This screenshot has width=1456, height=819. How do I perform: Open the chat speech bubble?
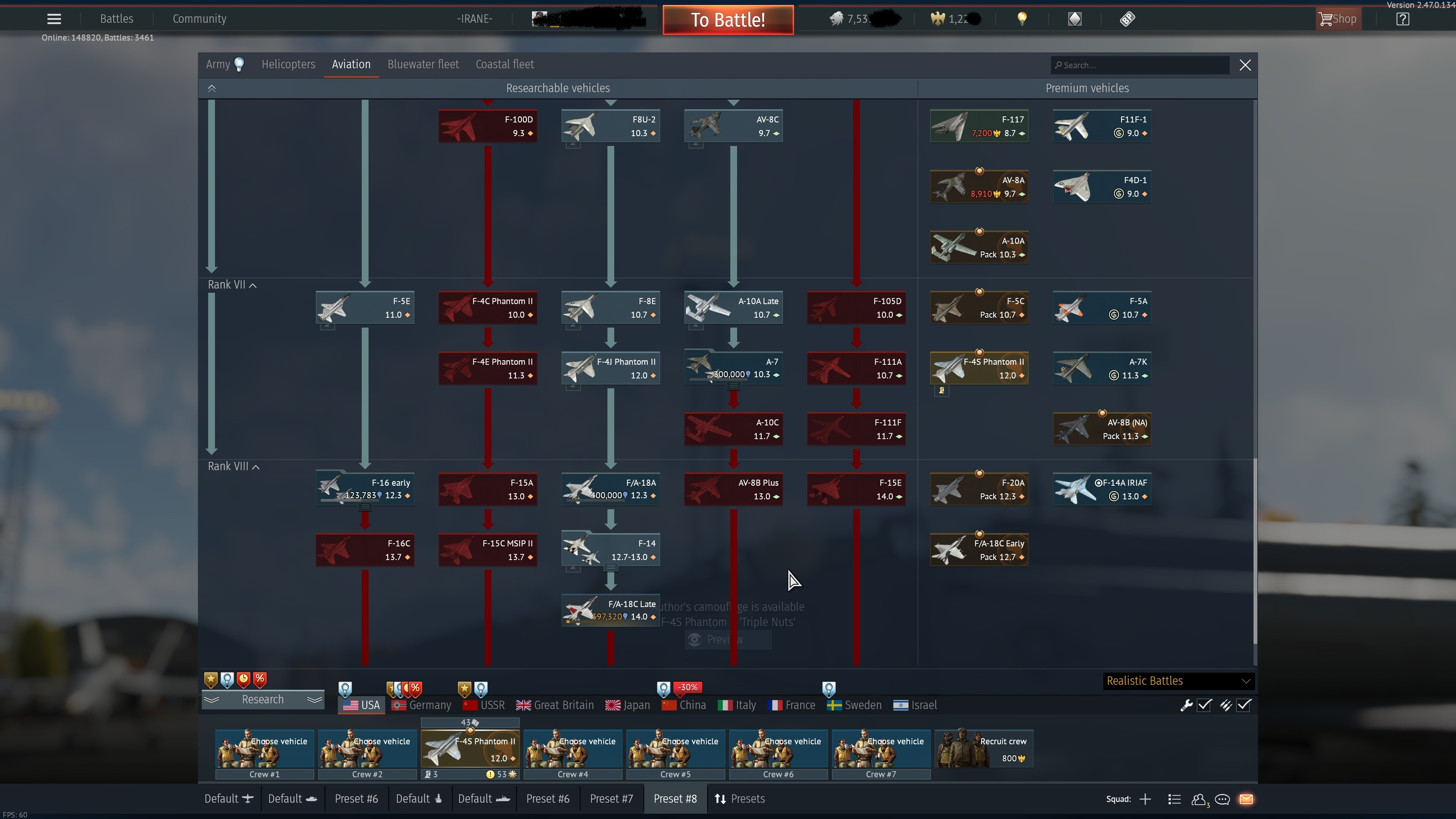coord(1222,799)
